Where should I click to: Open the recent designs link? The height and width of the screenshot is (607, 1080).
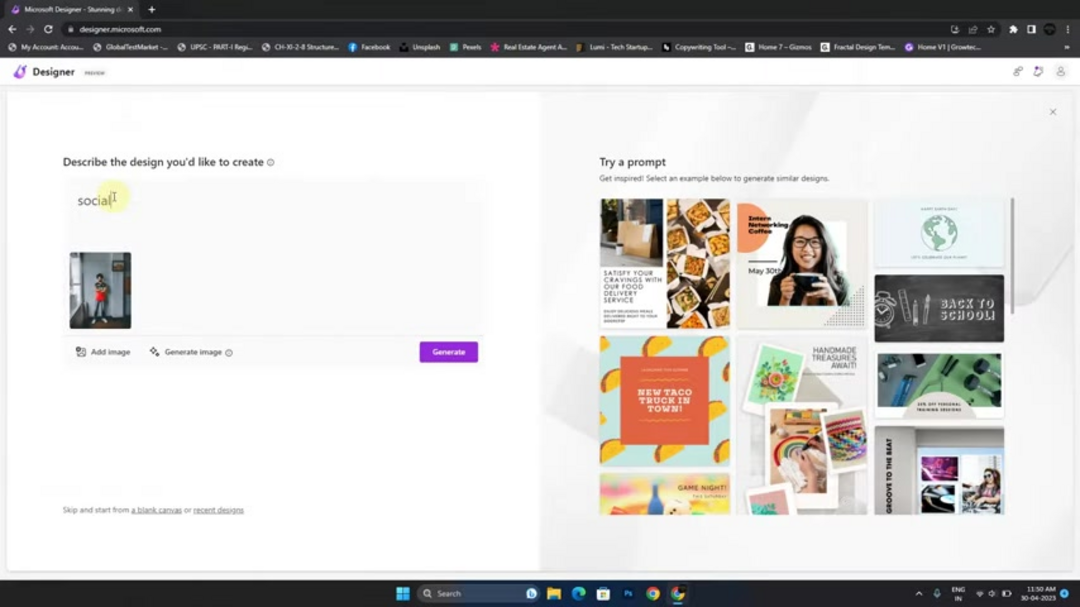(x=218, y=510)
